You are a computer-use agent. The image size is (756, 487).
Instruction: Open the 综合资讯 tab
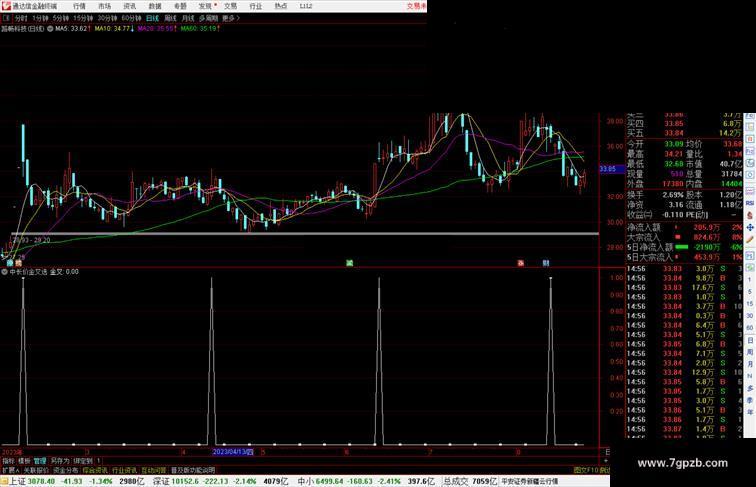point(95,470)
